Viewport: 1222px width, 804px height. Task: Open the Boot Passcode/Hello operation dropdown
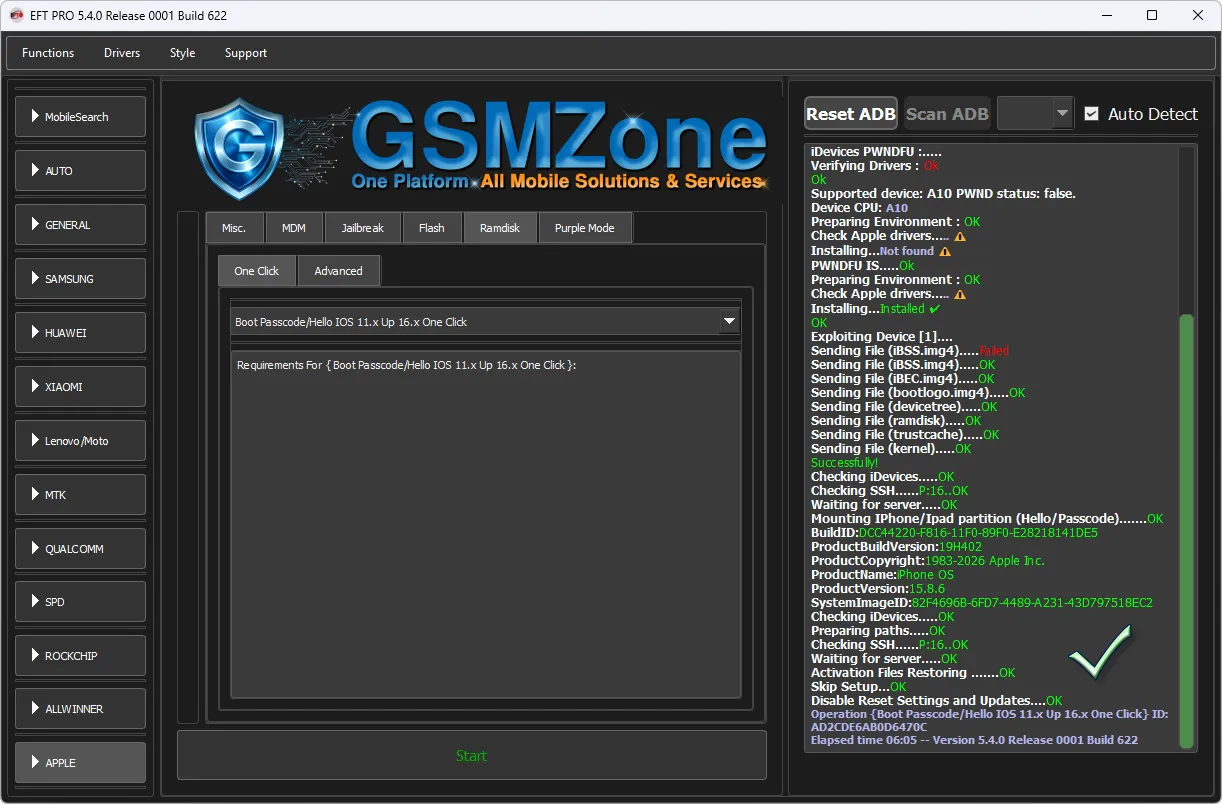pyautogui.click(x=729, y=322)
